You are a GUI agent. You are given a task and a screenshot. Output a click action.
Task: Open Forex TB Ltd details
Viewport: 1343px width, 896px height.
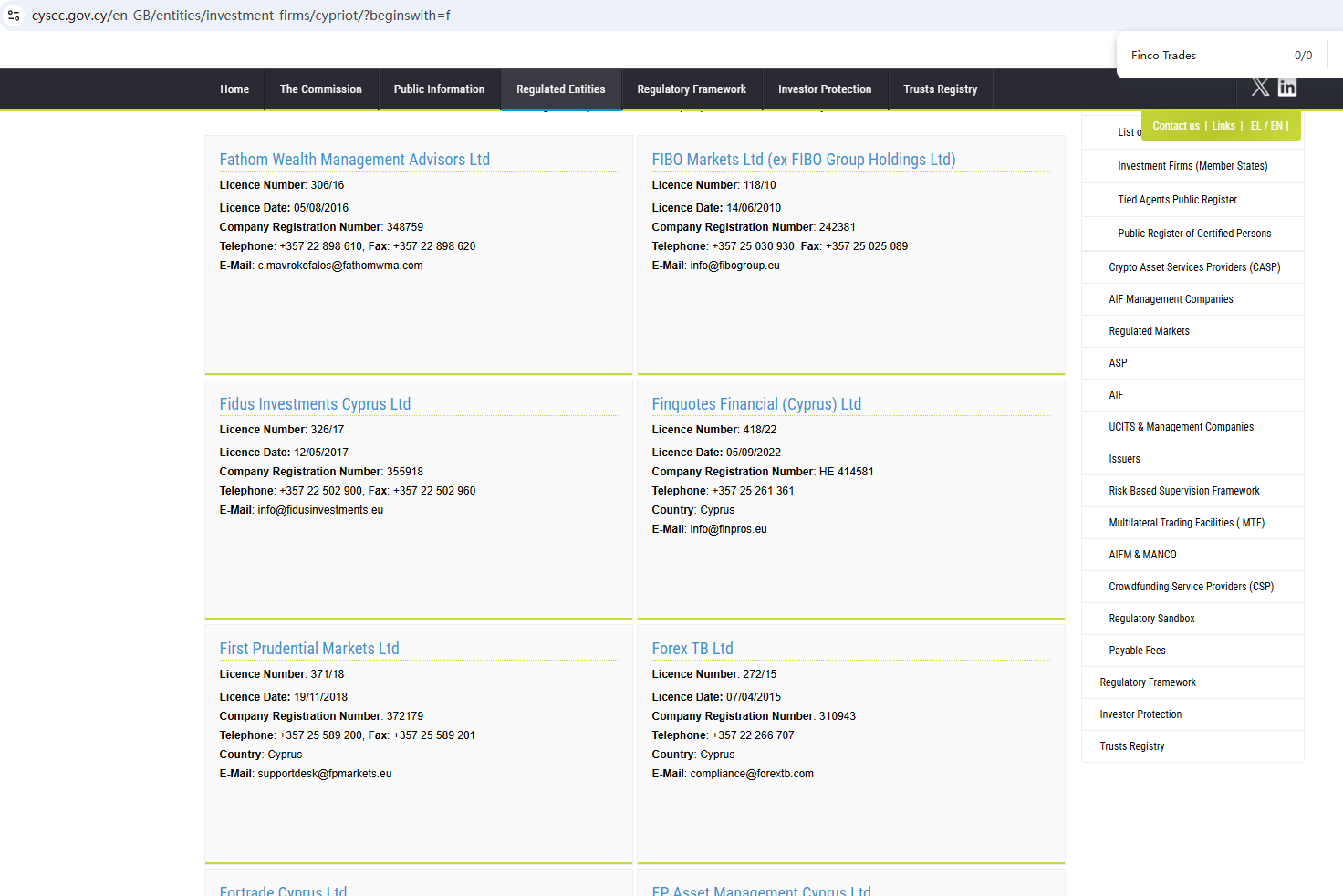[x=692, y=649]
